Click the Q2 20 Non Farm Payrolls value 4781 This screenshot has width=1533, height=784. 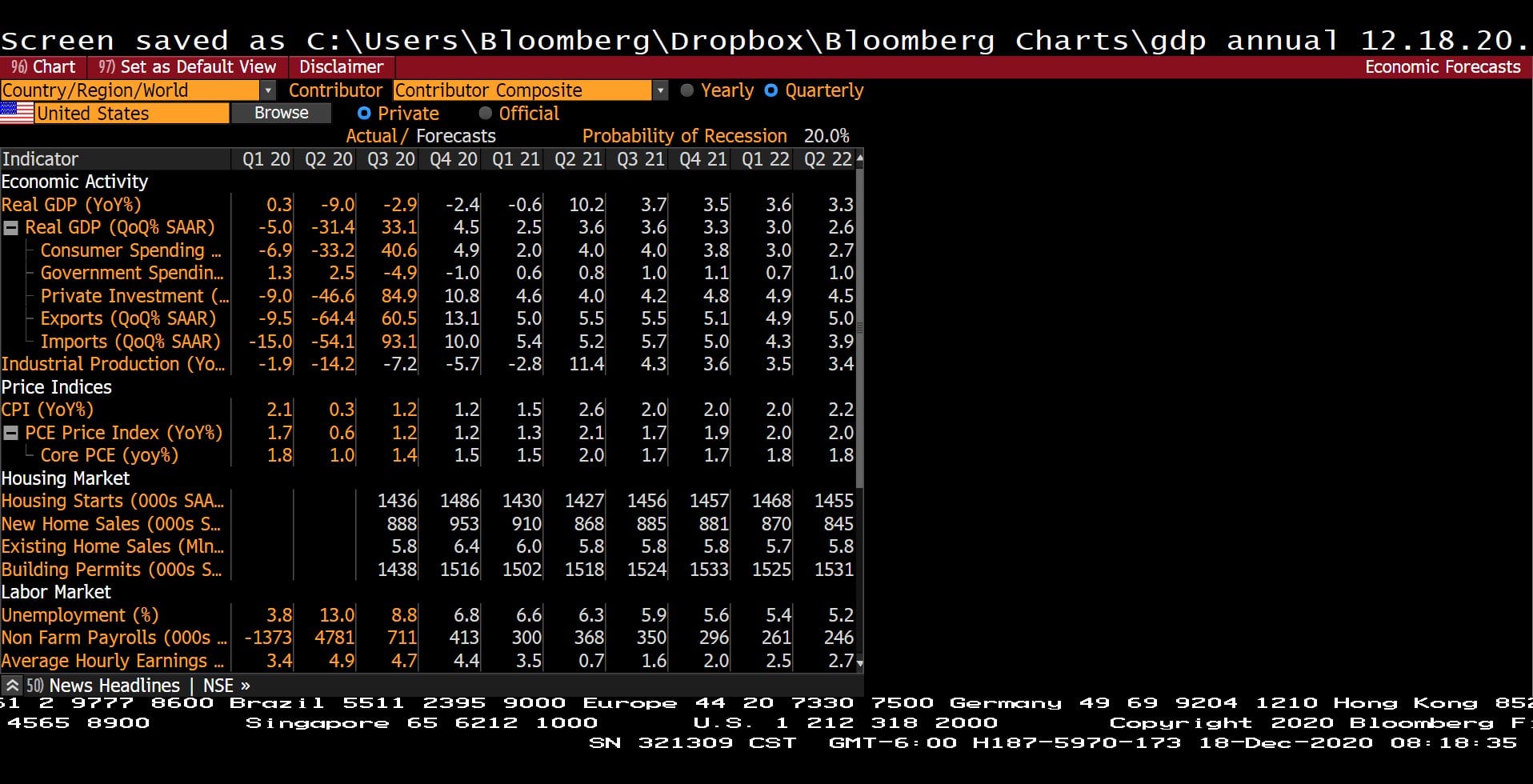[334, 638]
